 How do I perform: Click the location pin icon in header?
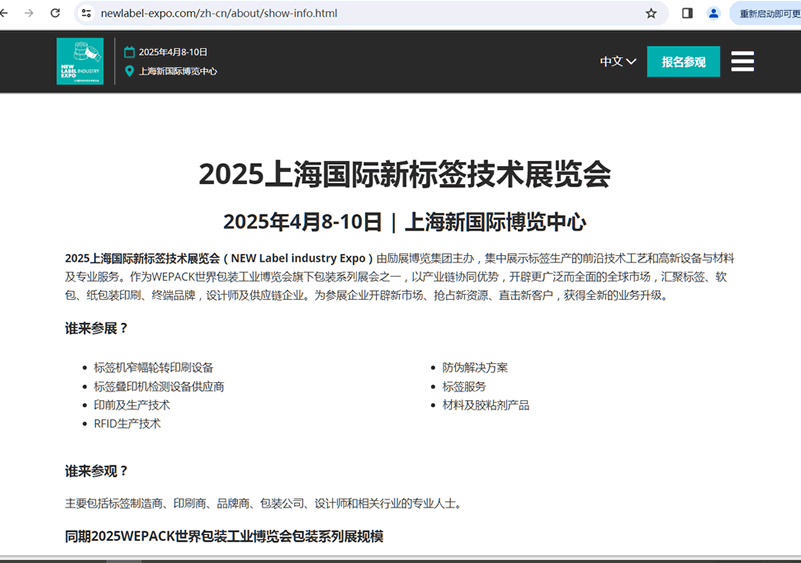tap(129, 71)
